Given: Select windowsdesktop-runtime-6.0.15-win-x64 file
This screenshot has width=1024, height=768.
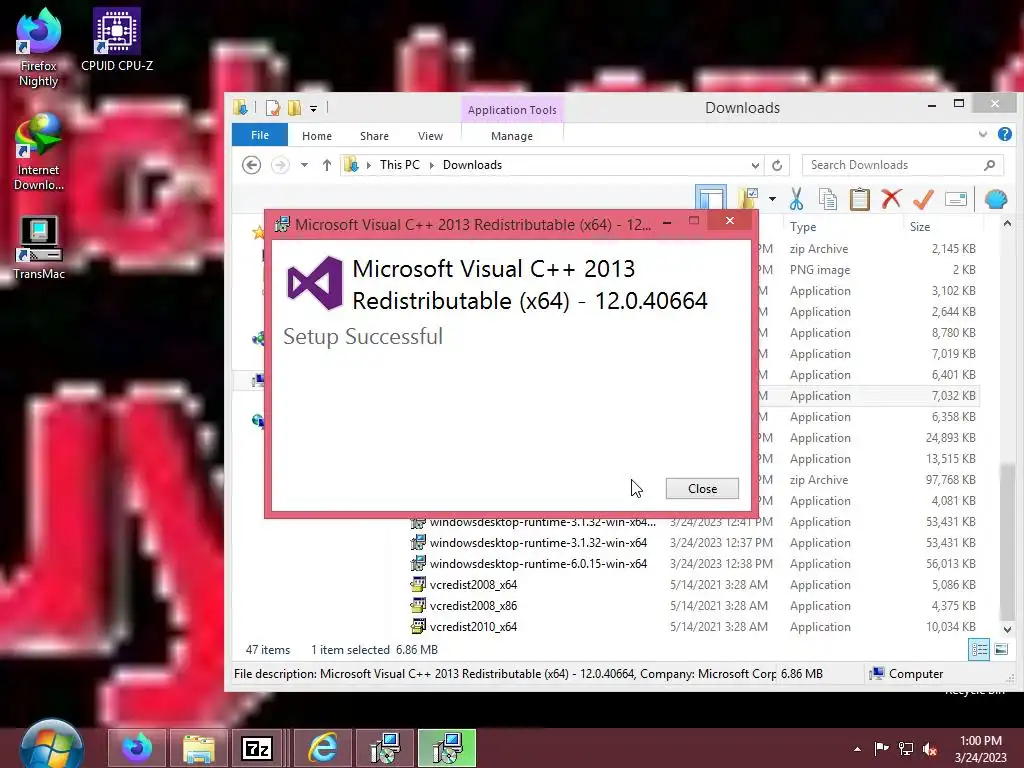Looking at the screenshot, I should pos(538,564).
